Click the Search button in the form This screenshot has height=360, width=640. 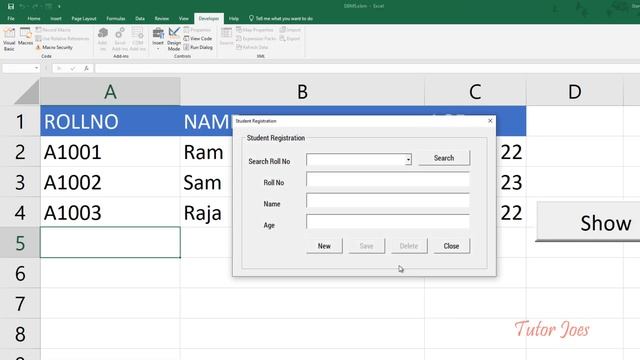tap(444, 158)
